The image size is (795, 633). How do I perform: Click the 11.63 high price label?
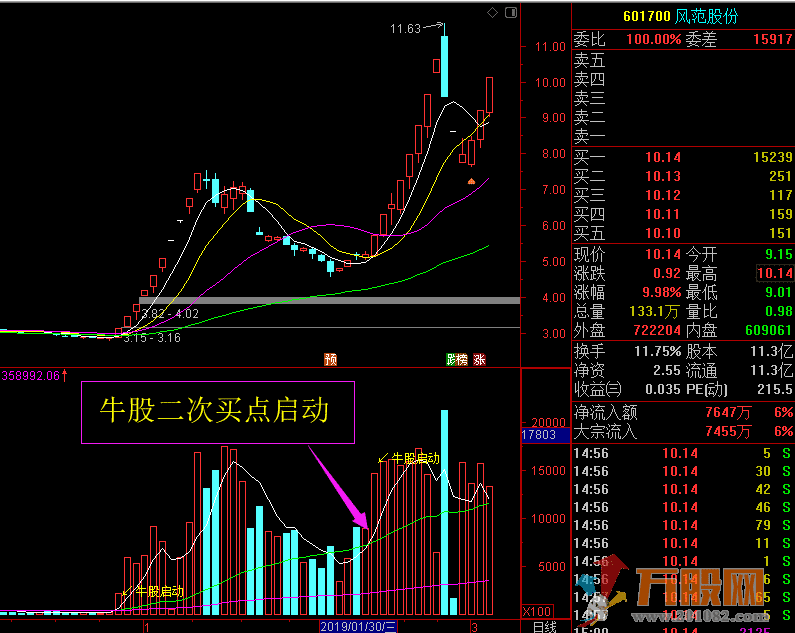406,29
